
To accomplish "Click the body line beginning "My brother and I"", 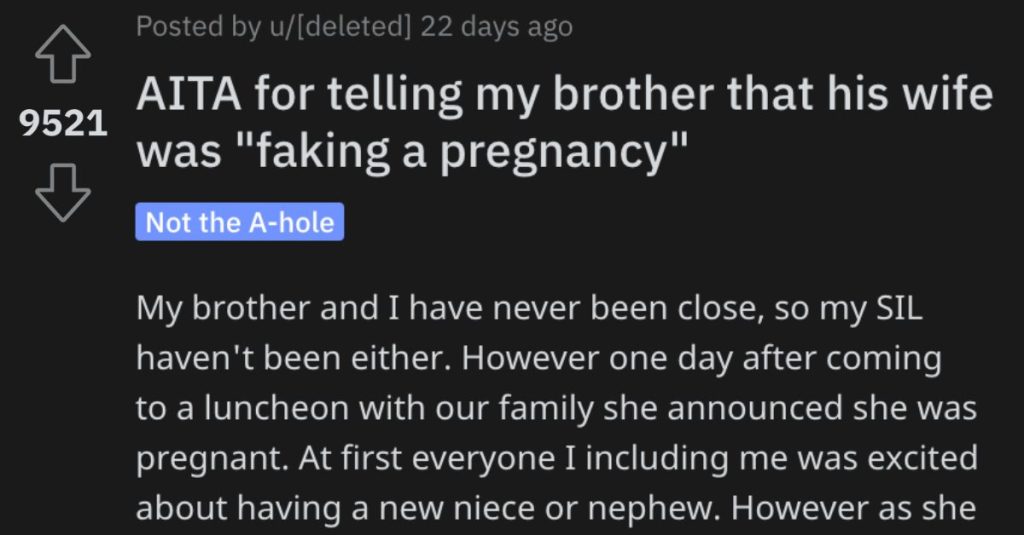I will click(530, 308).
